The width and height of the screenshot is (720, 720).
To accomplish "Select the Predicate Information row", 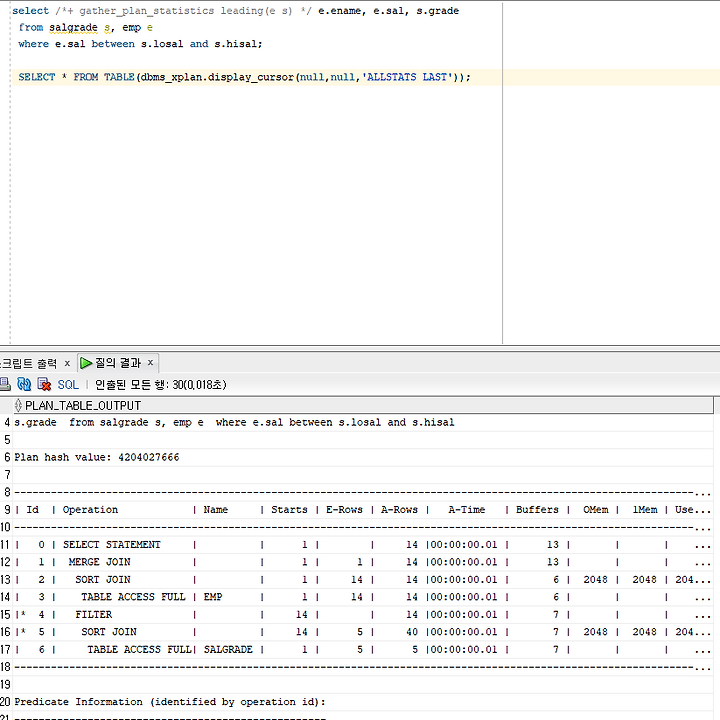I will pyautogui.click(x=363, y=702).
